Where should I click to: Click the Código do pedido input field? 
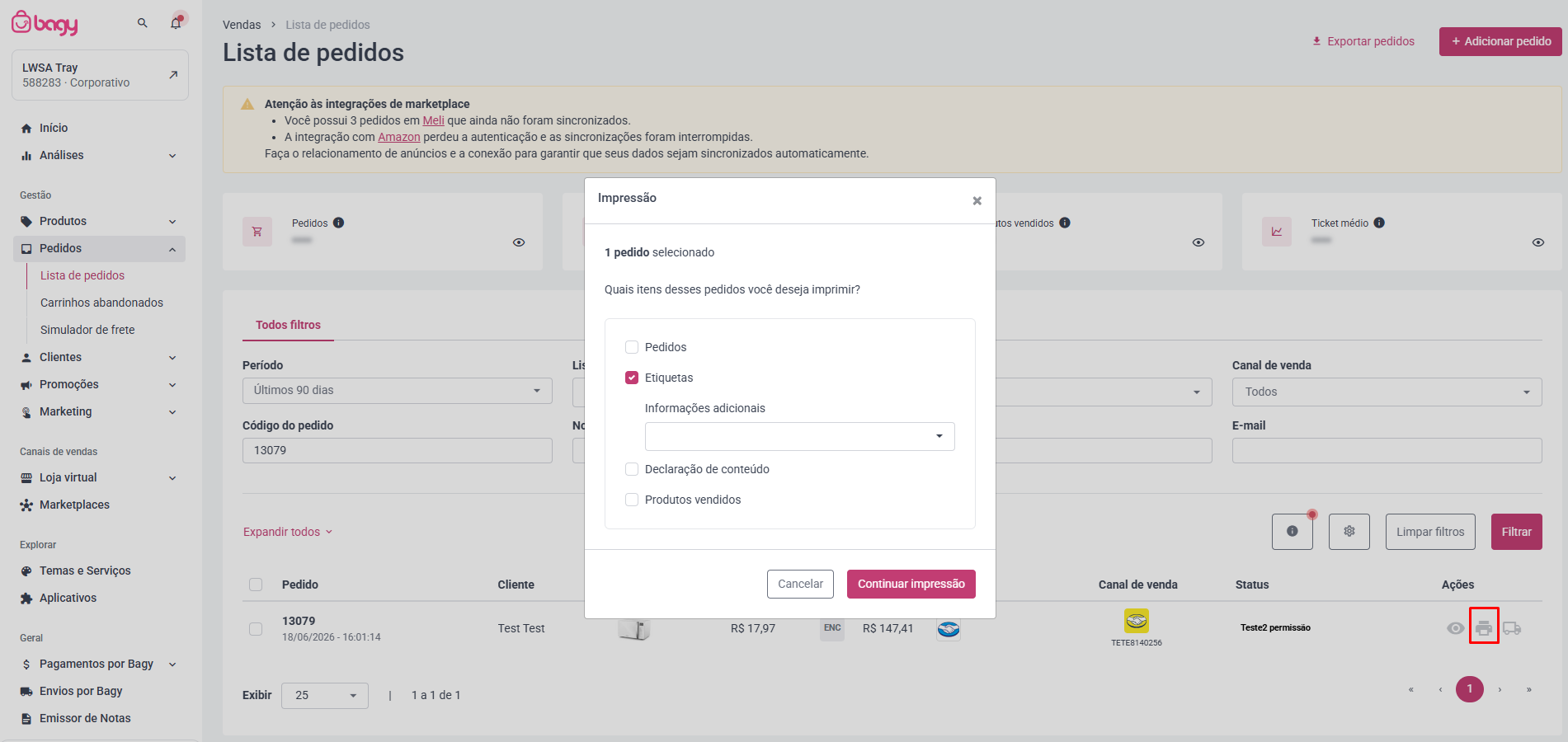[398, 450]
